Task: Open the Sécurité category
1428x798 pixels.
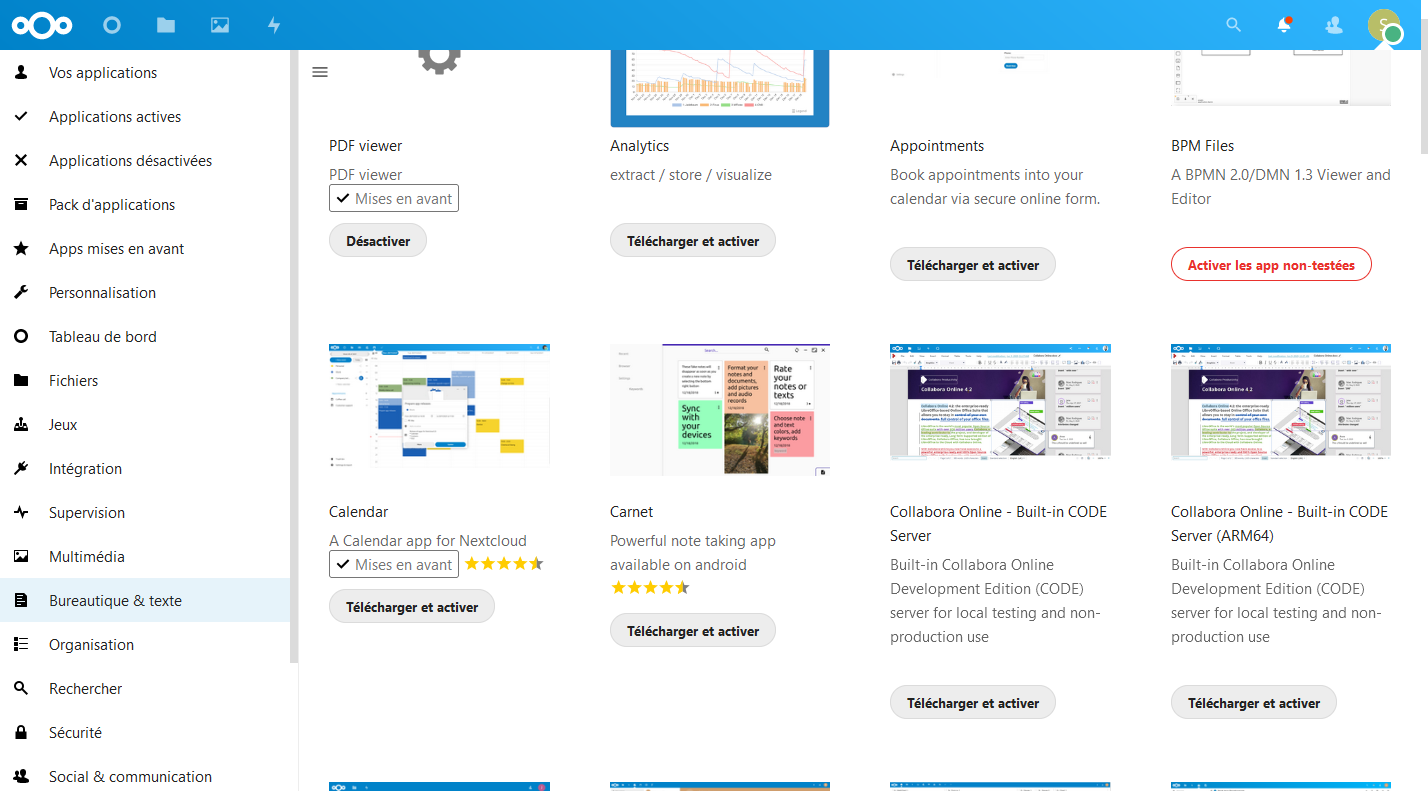Action: coord(145,732)
